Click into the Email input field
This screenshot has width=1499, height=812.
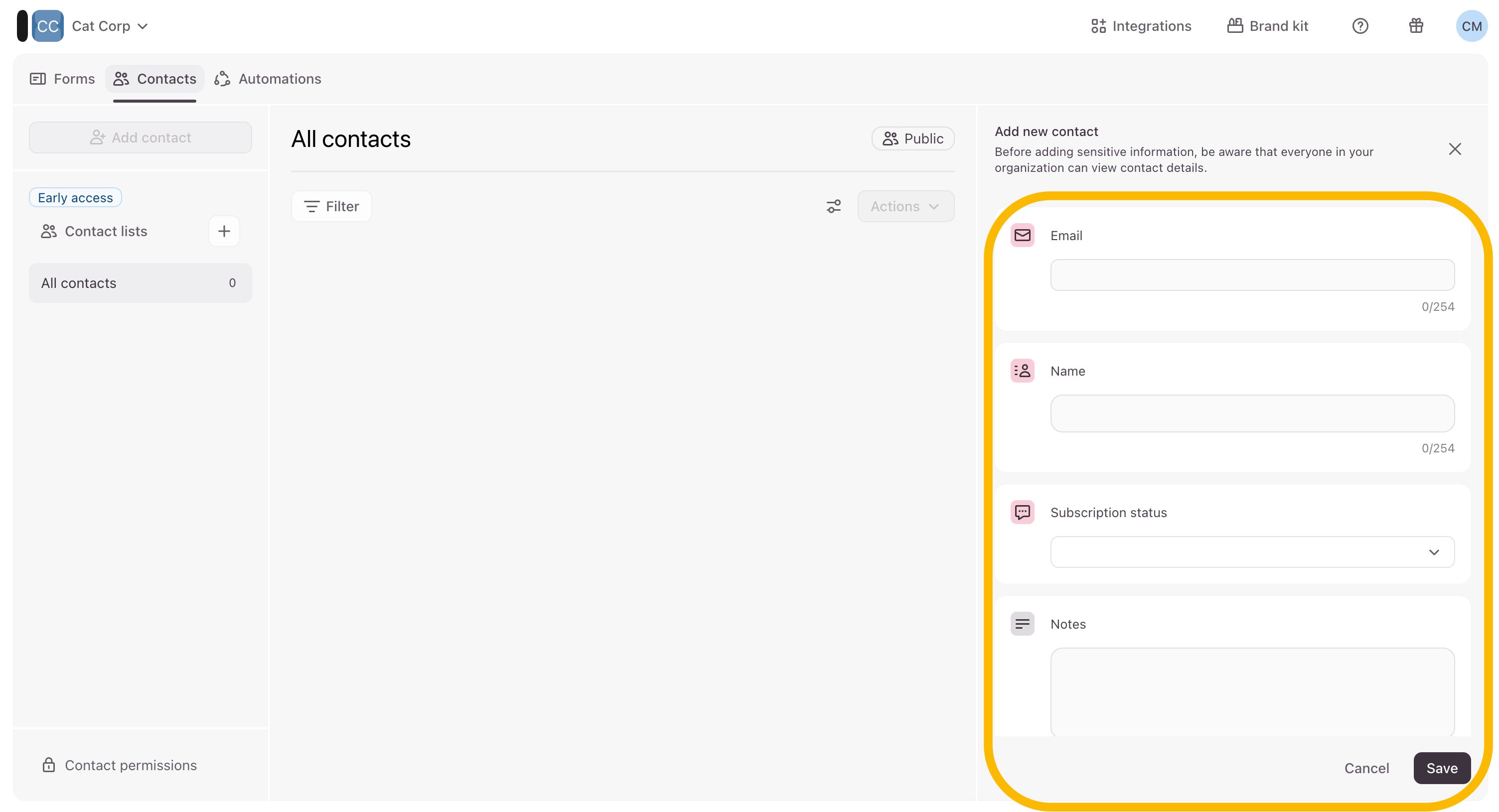pos(1252,275)
